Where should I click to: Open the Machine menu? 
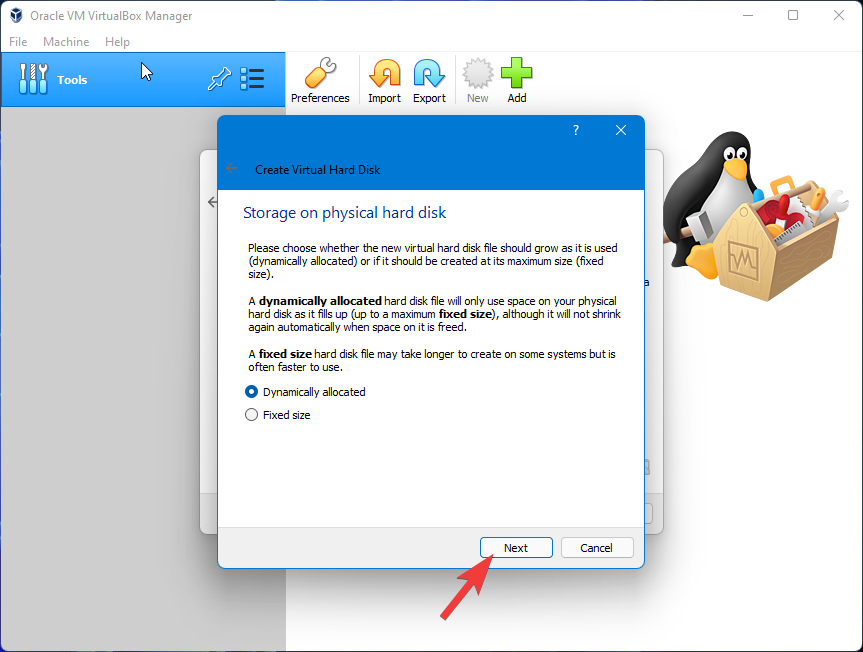(66, 41)
